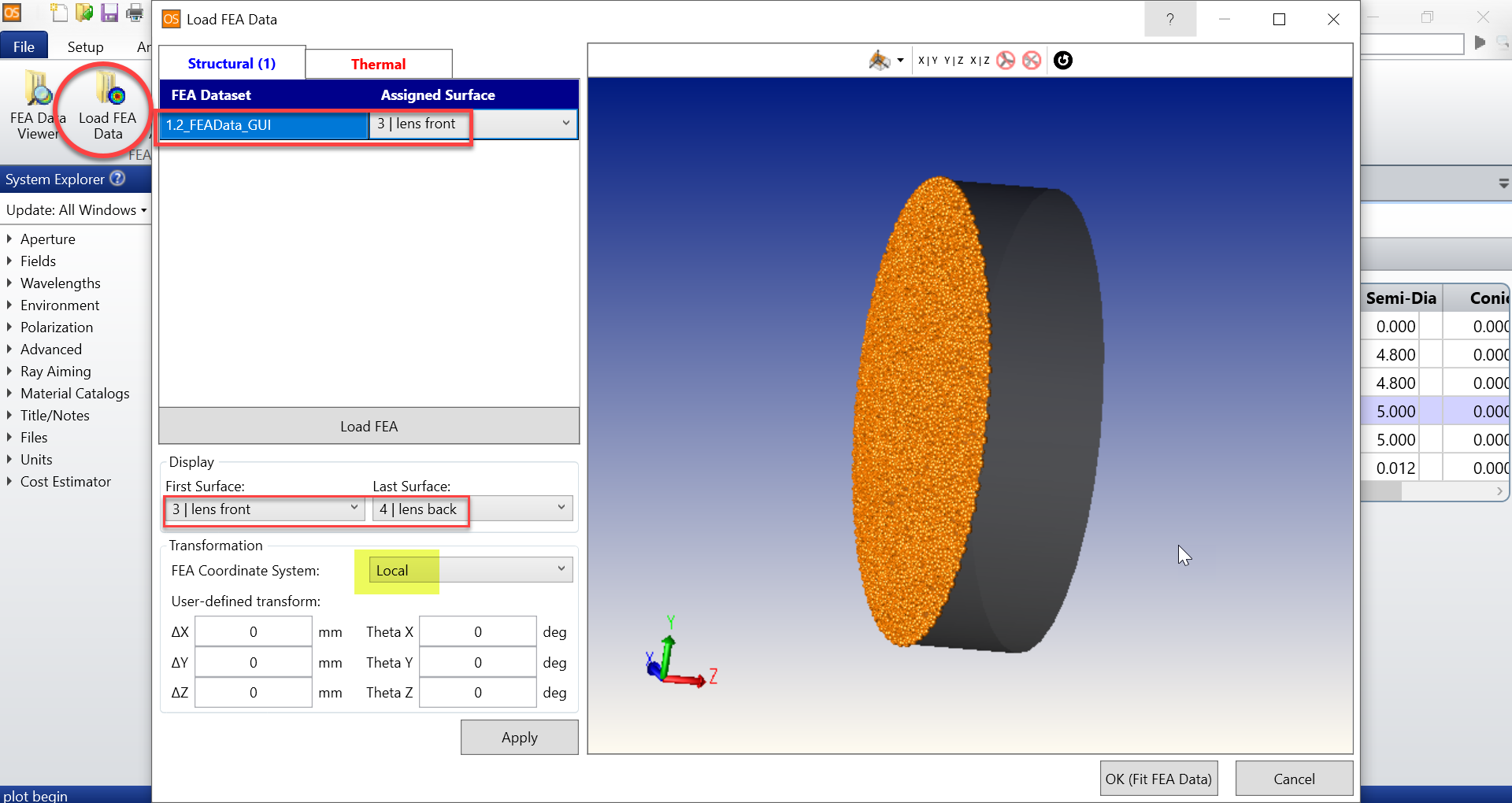
Task: Expand the Advanced section
Action: [9, 349]
